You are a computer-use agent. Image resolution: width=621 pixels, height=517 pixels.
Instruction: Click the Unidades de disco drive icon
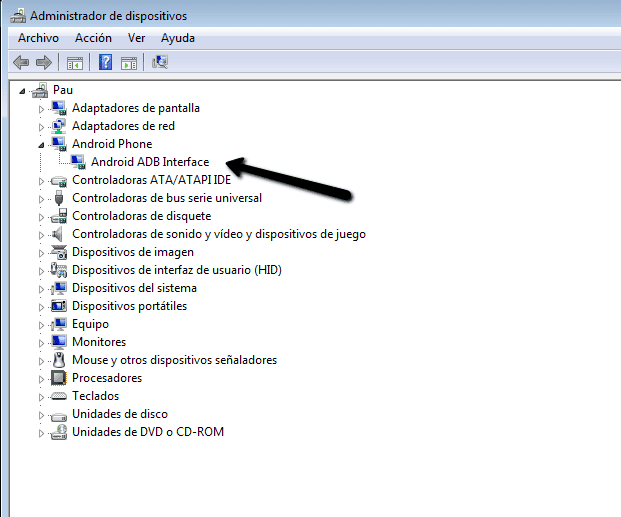tap(59, 416)
